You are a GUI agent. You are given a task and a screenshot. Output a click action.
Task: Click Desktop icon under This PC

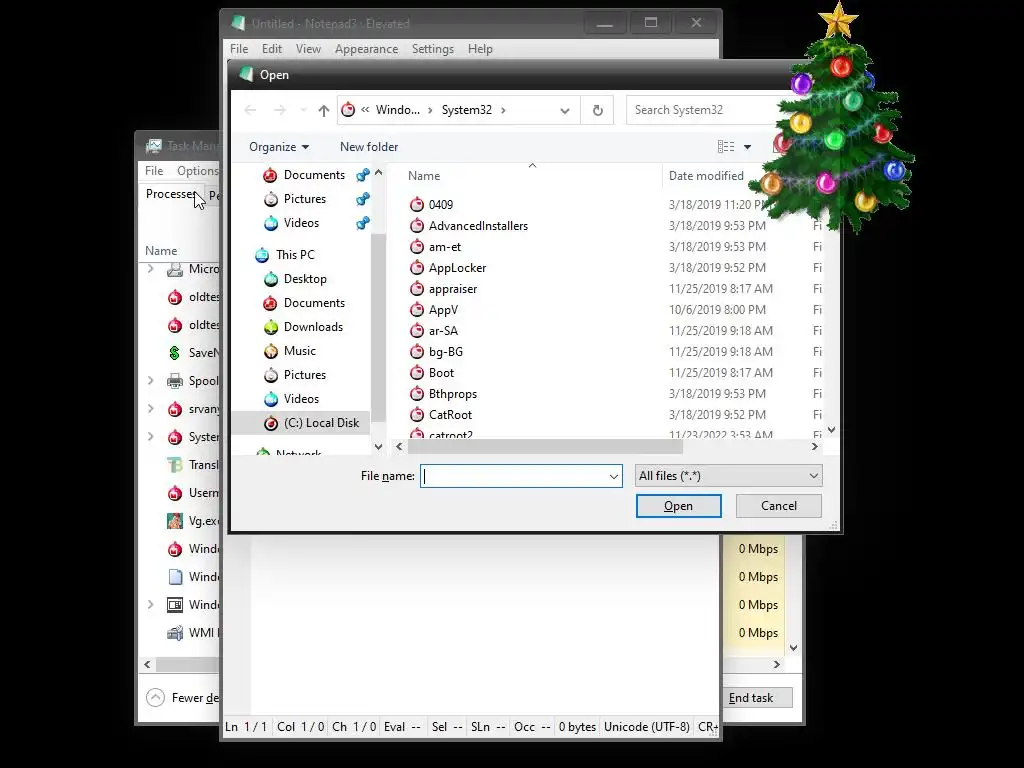271,279
